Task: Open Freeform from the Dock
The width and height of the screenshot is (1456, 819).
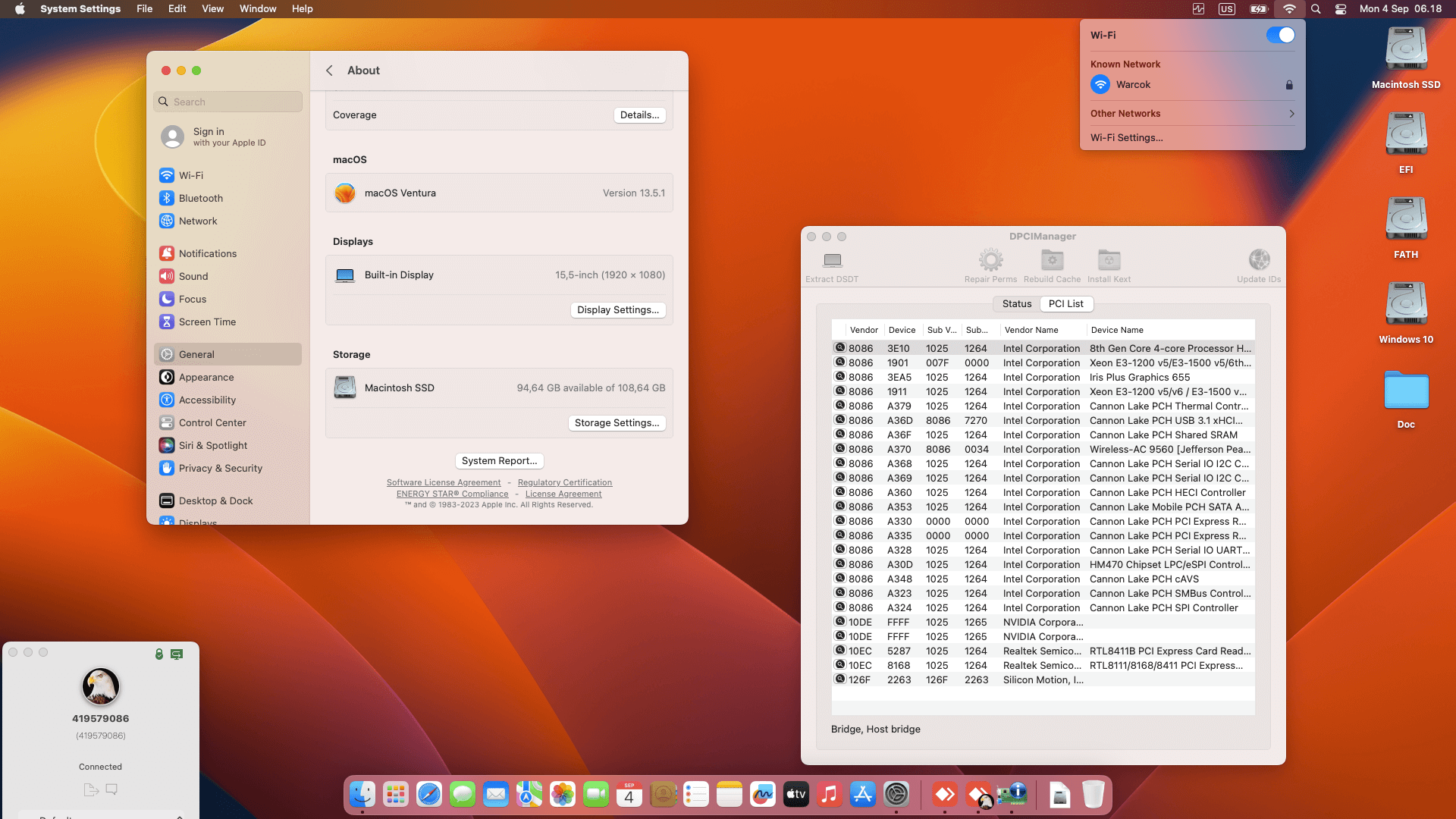Action: [x=763, y=794]
